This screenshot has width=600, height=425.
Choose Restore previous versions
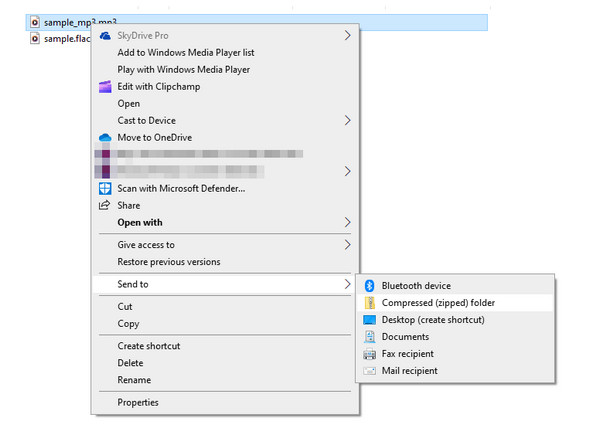click(x=225, y=262)
